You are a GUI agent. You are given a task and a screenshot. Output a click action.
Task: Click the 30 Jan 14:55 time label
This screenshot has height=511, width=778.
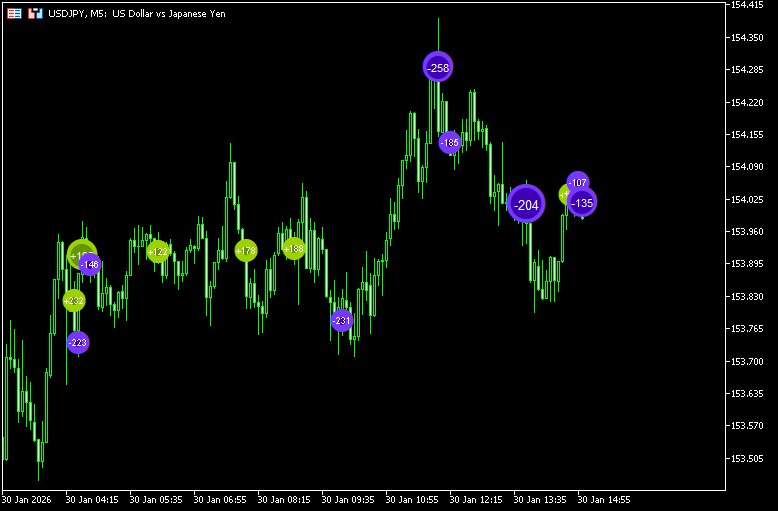coord(604,499)
